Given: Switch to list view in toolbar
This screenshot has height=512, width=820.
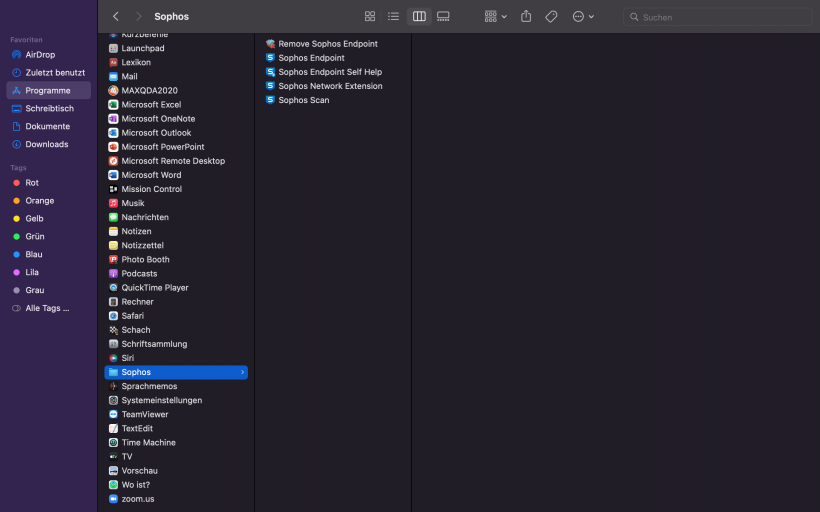Looking at the screenshot, I should [x=394, y=17].
